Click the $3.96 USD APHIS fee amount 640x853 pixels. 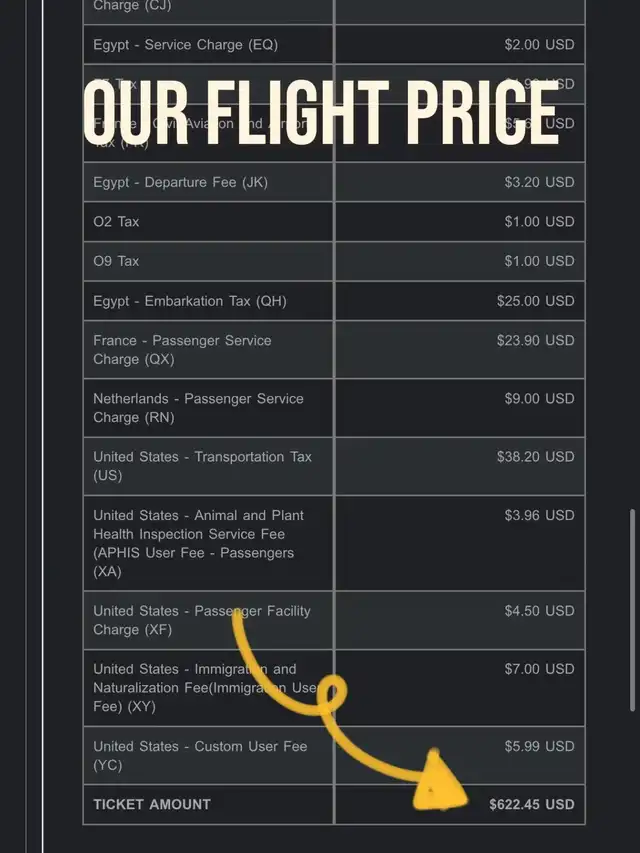539,515
